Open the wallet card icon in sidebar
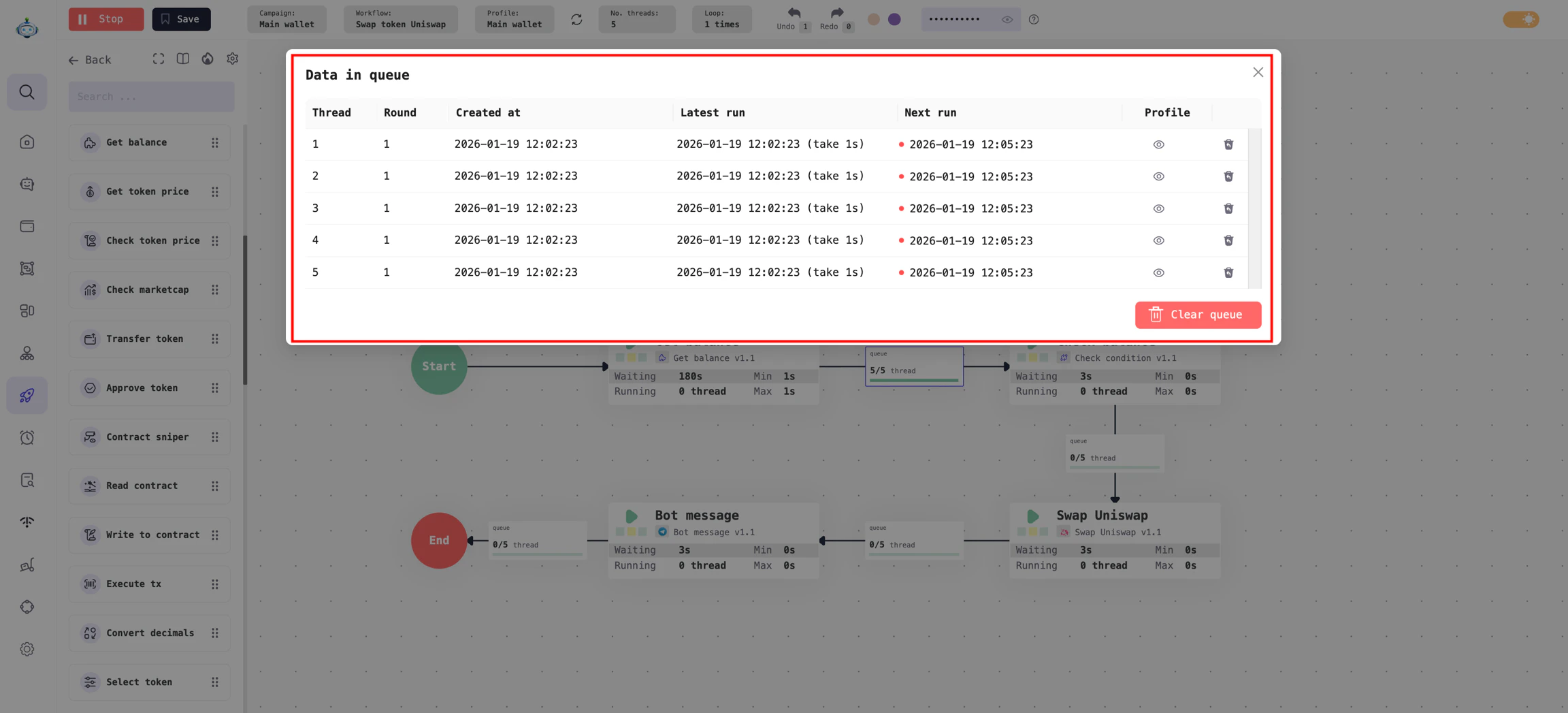 [27, 226]
